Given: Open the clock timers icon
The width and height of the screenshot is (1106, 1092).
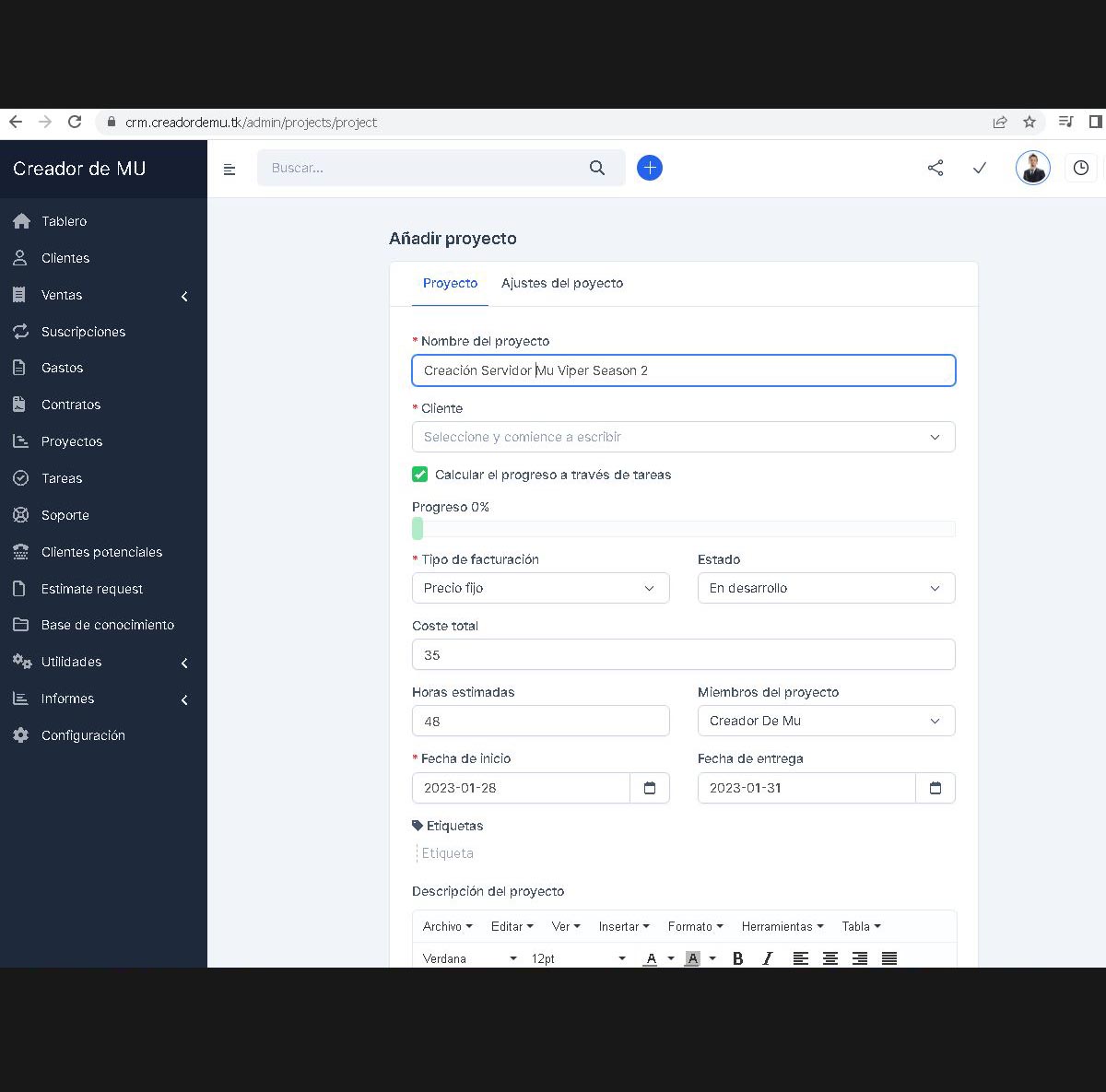Looking at the screenshot, I should [1081, 168].
